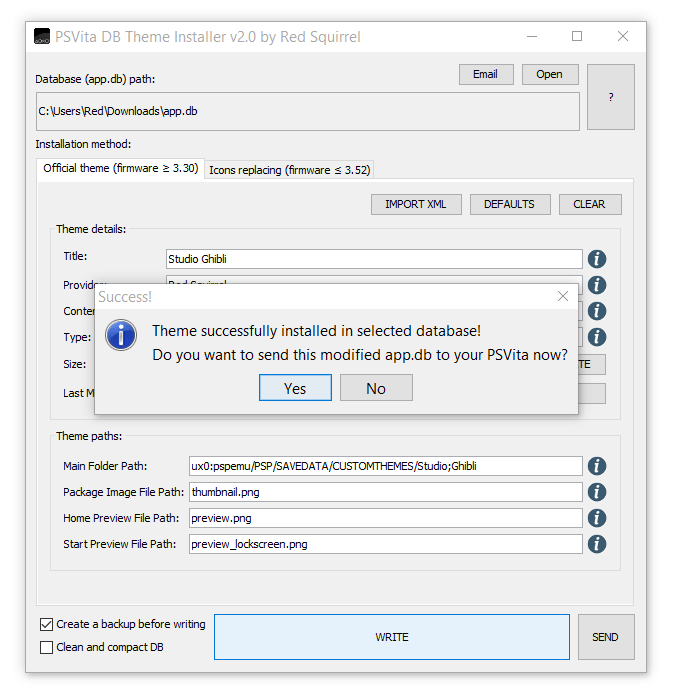This screenshot has height=692, width=679.
Task: Confirm with Yes in Success dialog
Action: [x=295, y=388]
